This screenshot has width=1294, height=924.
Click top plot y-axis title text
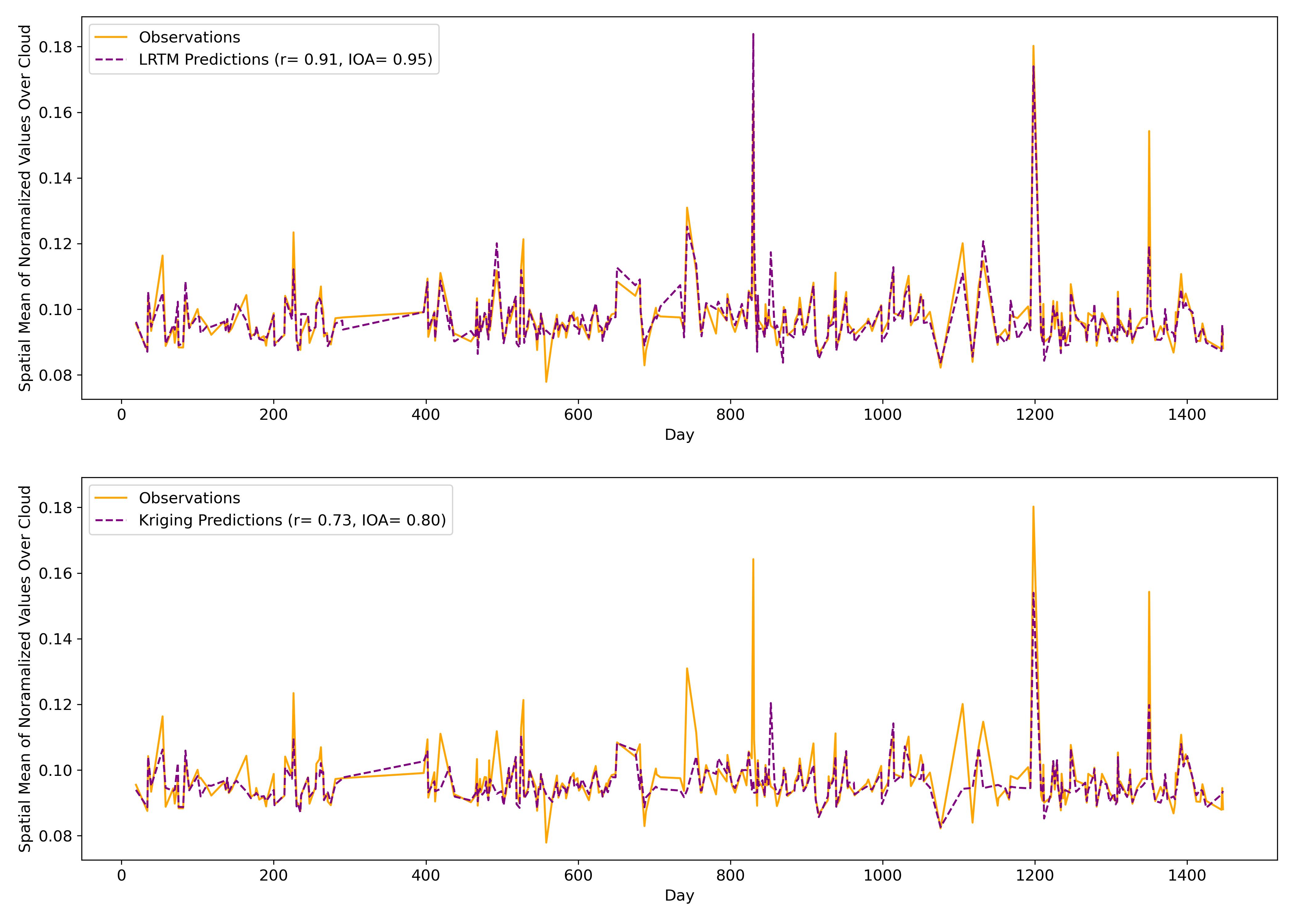pyautogui.click(x=25, y=208)
